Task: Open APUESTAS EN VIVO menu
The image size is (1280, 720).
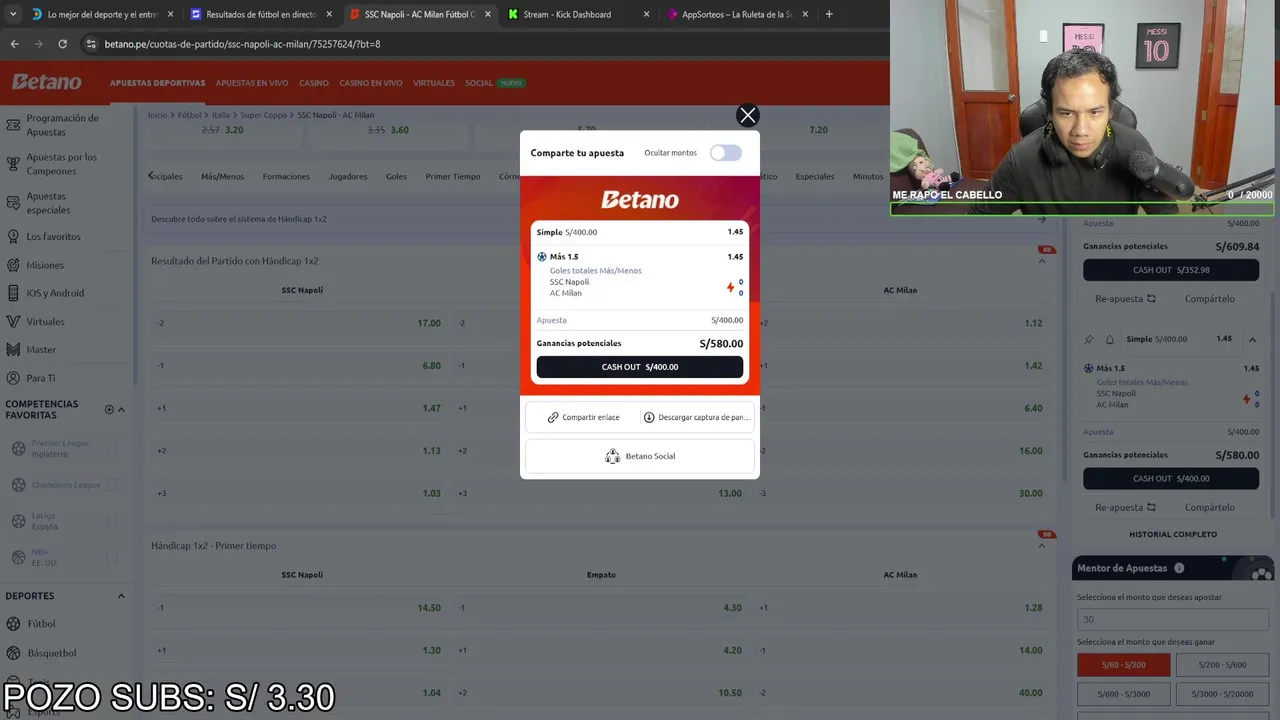Action: pyautogui.click(x=252, y=83)
